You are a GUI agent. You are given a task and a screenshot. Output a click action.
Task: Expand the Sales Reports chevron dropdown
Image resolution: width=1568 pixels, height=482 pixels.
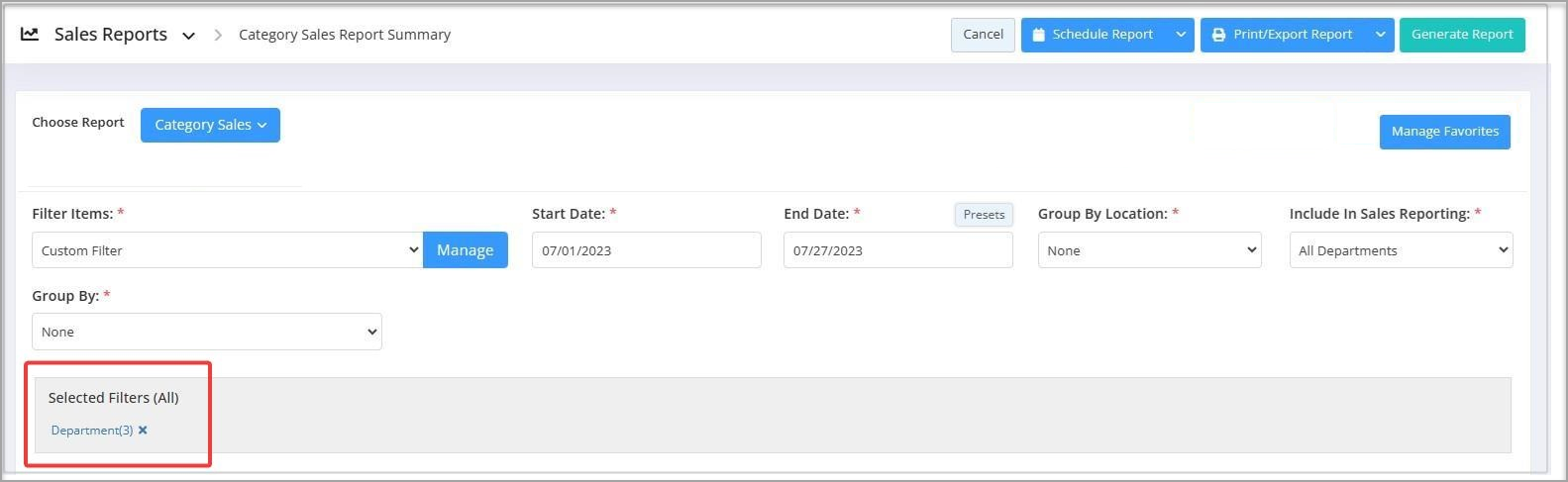click(x=188, y=36)
